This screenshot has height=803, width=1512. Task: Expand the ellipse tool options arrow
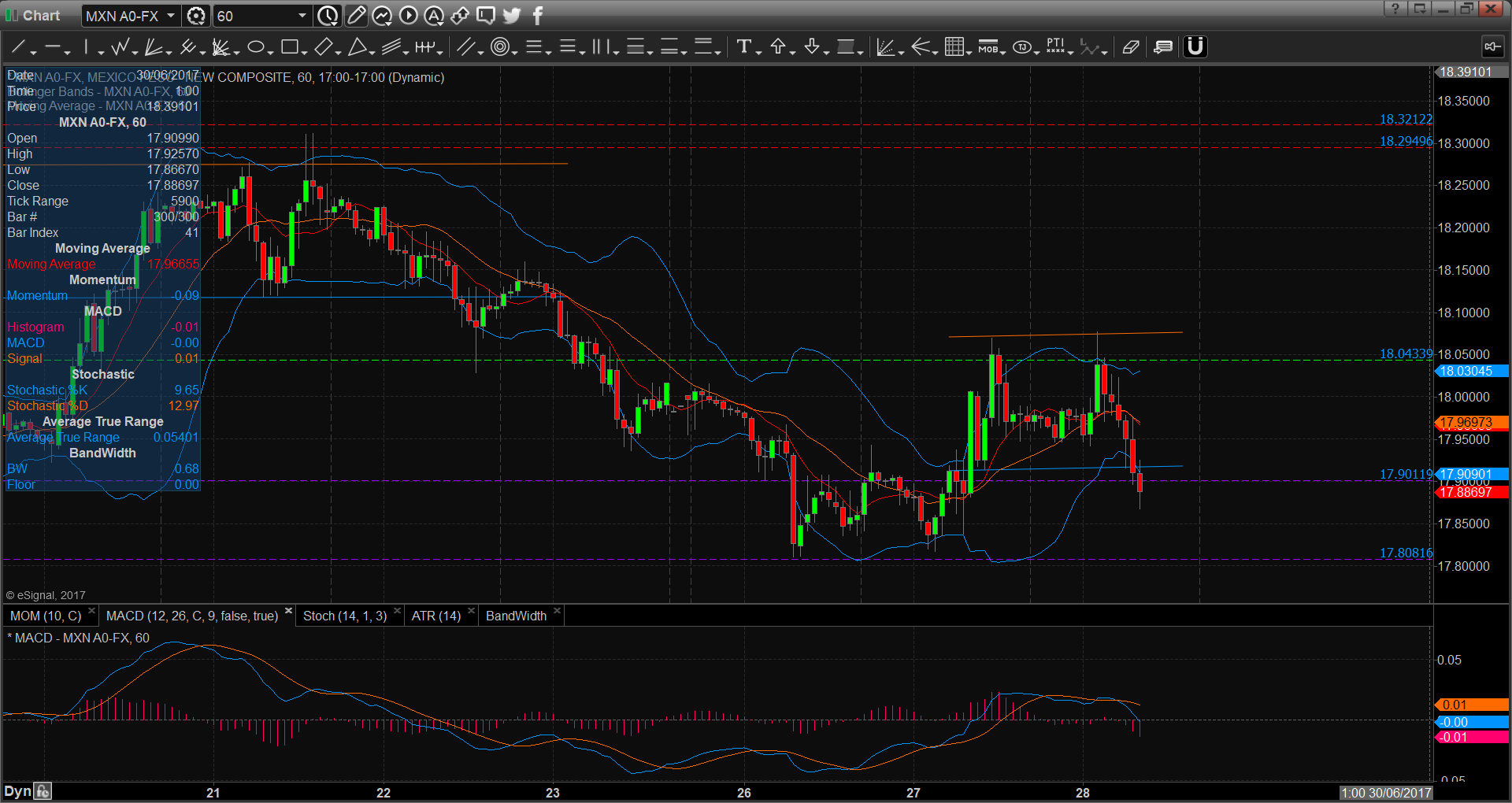(x=271, y=52)
